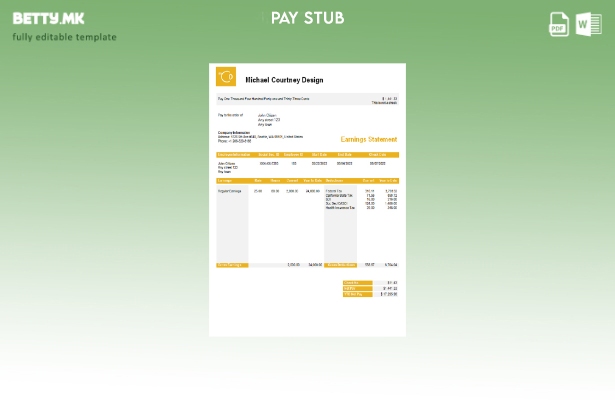The image size is (615, 400).
Task: Click the Check No. summary label
Action: tap(357, 282)
